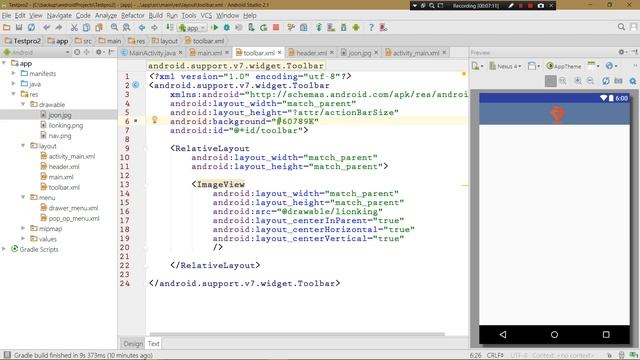640x360 pixels.
Task: Zoom in on the layout preview
Action: (578, 81)
